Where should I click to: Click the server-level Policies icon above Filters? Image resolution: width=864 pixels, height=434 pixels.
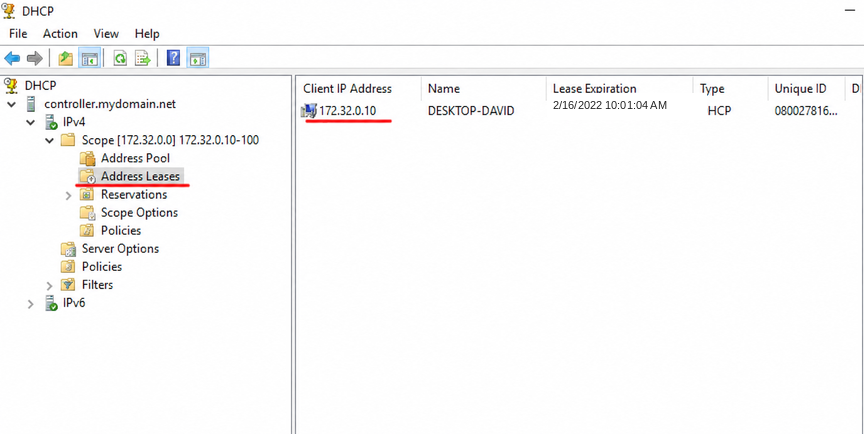tap(68, 267)
